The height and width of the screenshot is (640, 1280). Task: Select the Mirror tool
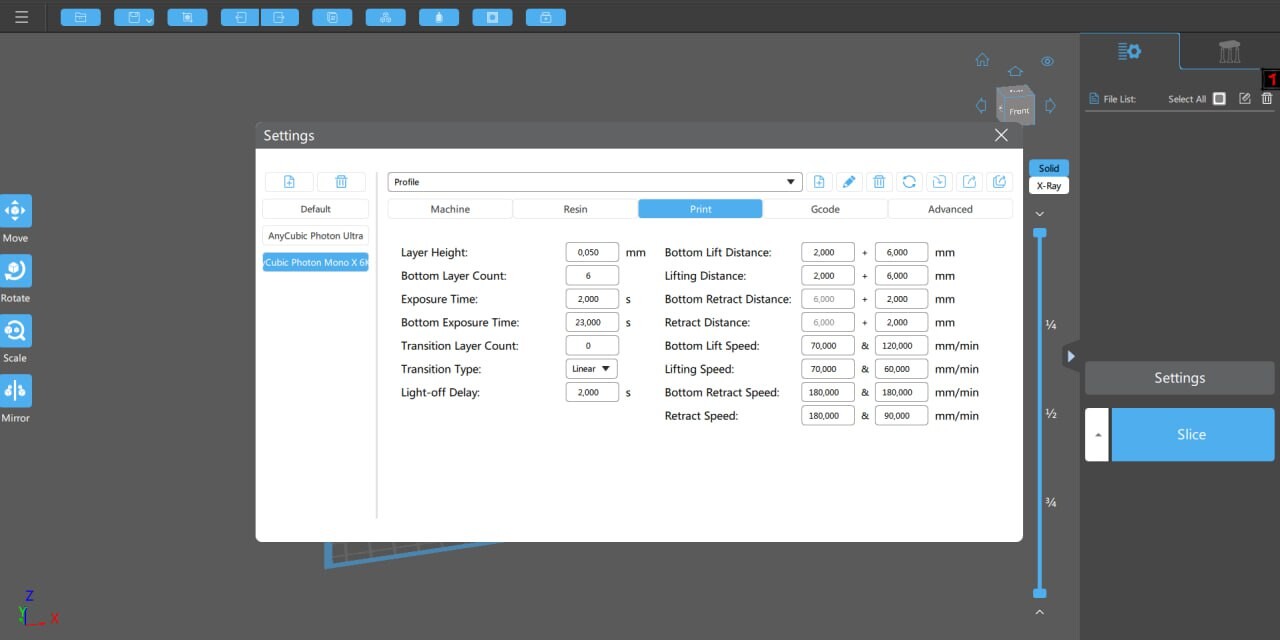pyautogui.click(x=16, y=391)
